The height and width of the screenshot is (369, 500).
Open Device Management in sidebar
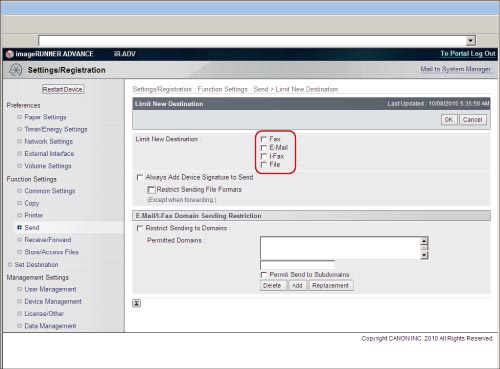(53, 301)
